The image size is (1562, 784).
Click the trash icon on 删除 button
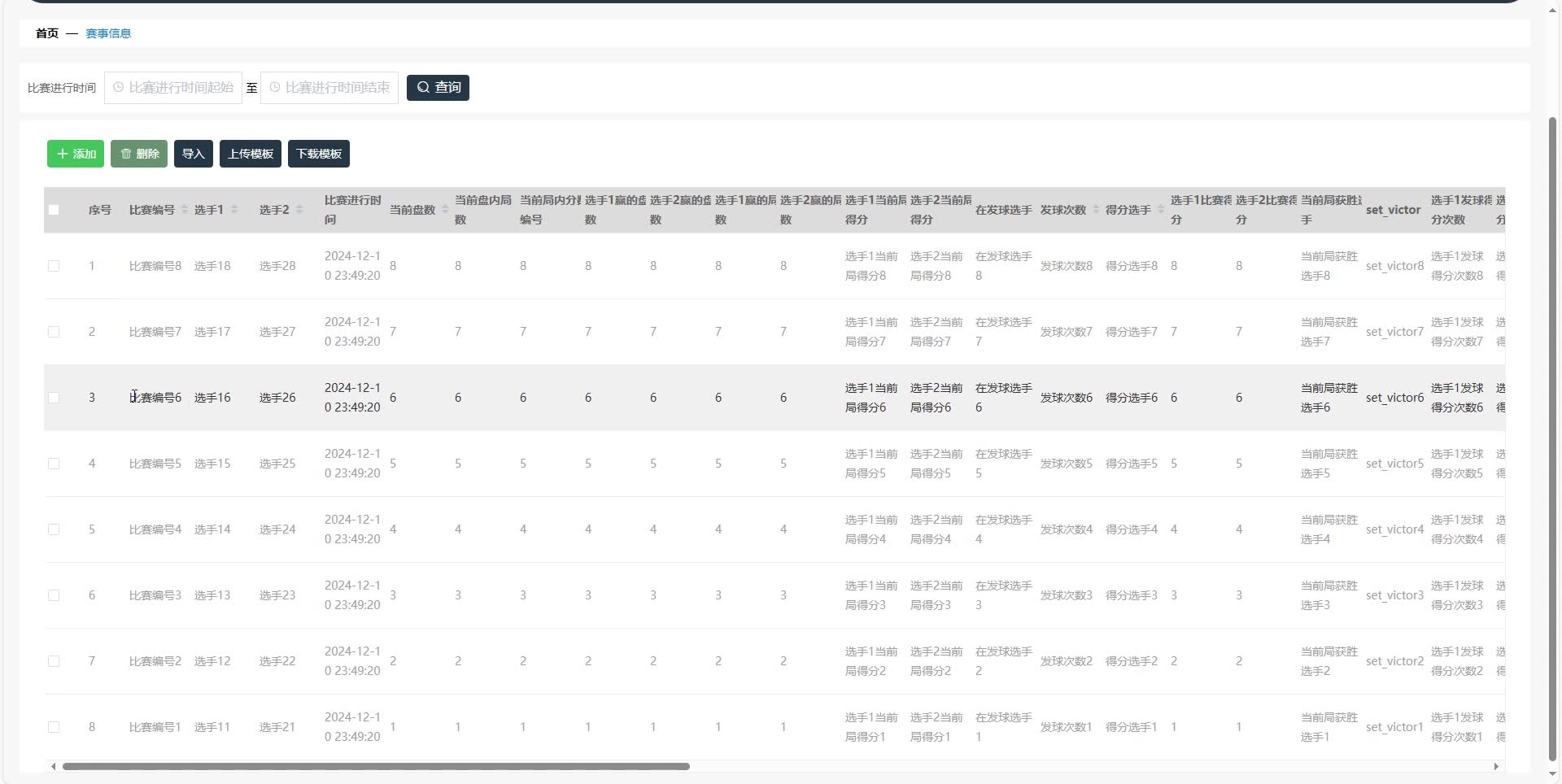tap(126, 154)
